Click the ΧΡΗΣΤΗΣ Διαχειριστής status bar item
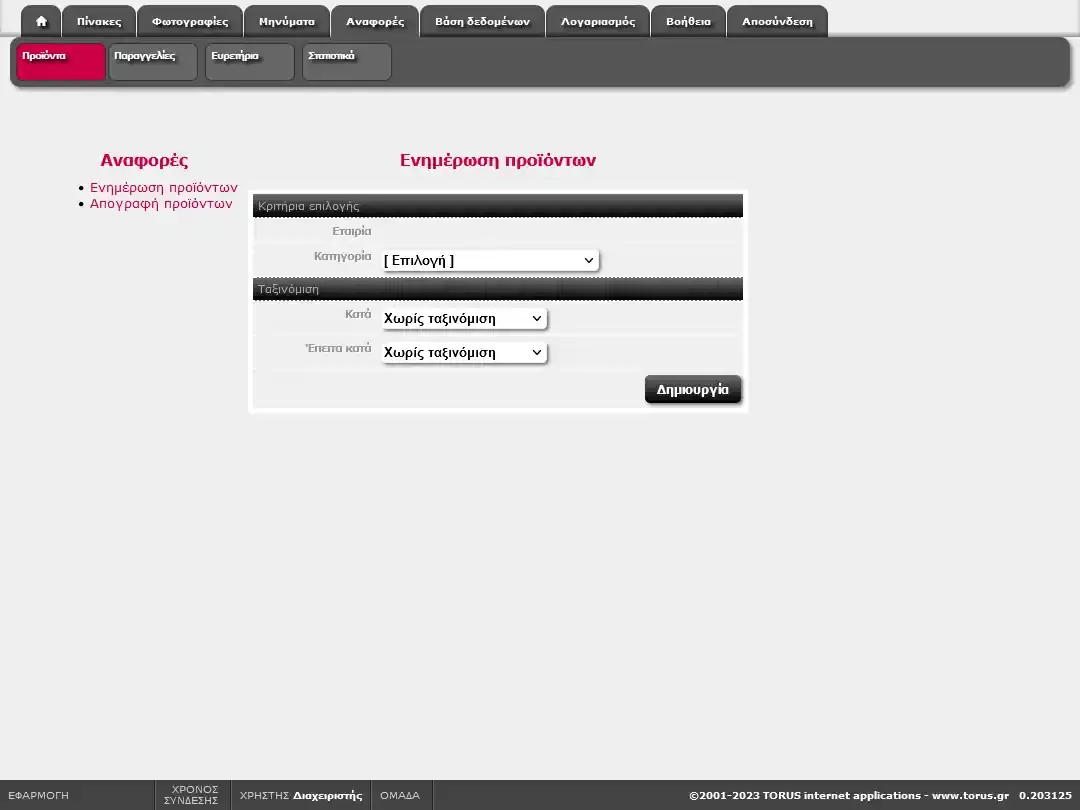This screenshot has width=1080, height=810. 301,796
